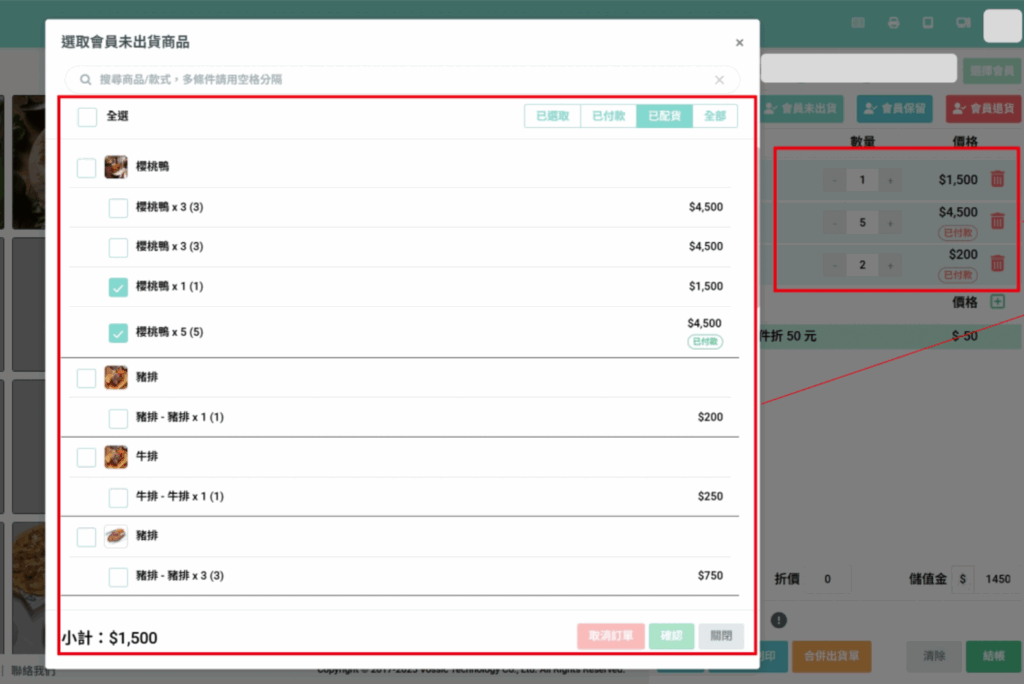Increase quantity of the $1,500 item

tap(889, 180)
